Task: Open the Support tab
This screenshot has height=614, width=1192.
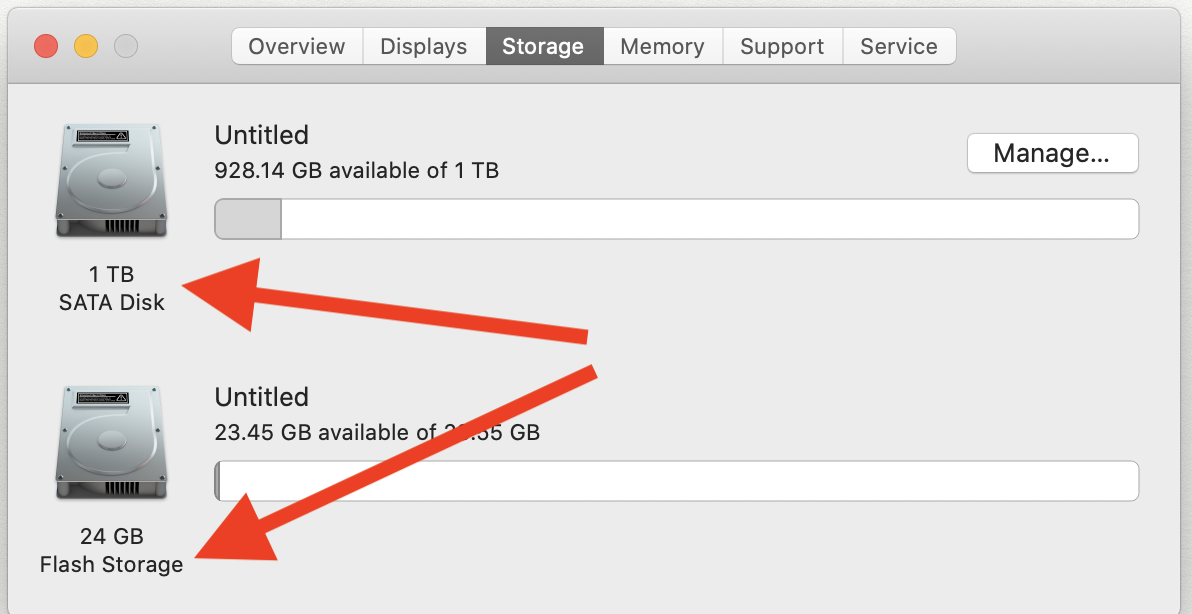Action: 782,46
